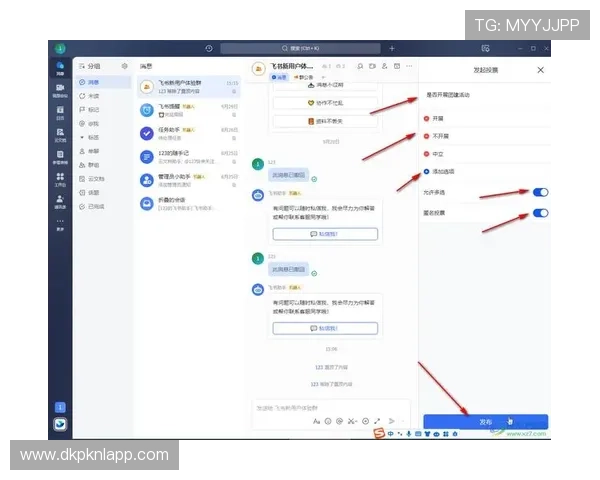Screen dimensions: 600x480
Task: Open the 123的随手记 conversation
Action: coord(189,157)
